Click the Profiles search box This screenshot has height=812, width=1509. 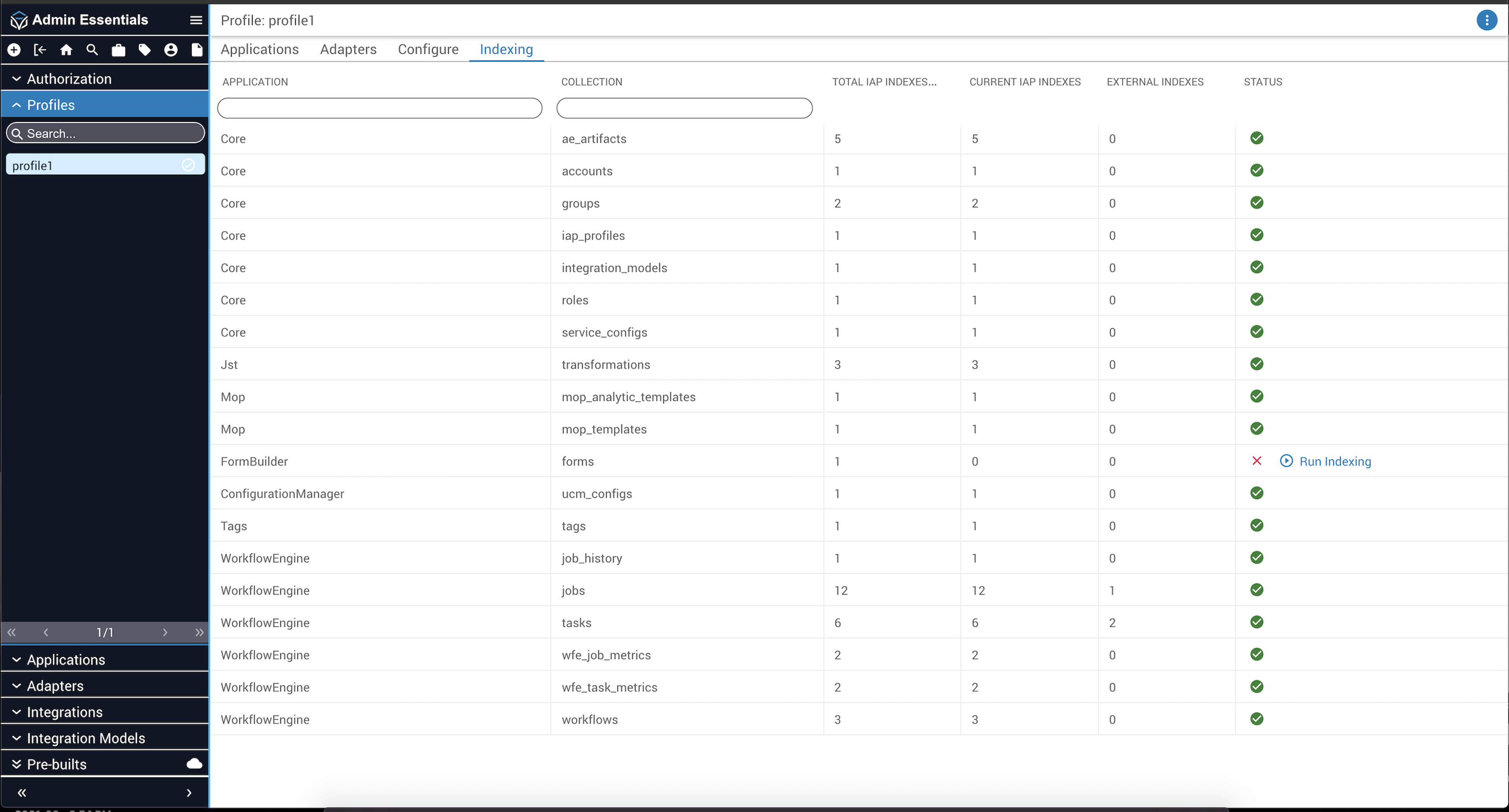106,133
